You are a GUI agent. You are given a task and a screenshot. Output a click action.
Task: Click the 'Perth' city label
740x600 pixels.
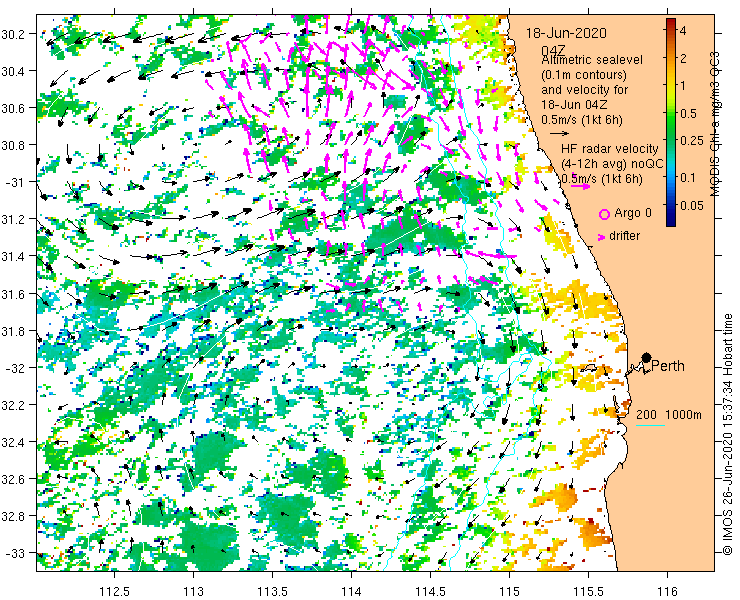[668, 366]
